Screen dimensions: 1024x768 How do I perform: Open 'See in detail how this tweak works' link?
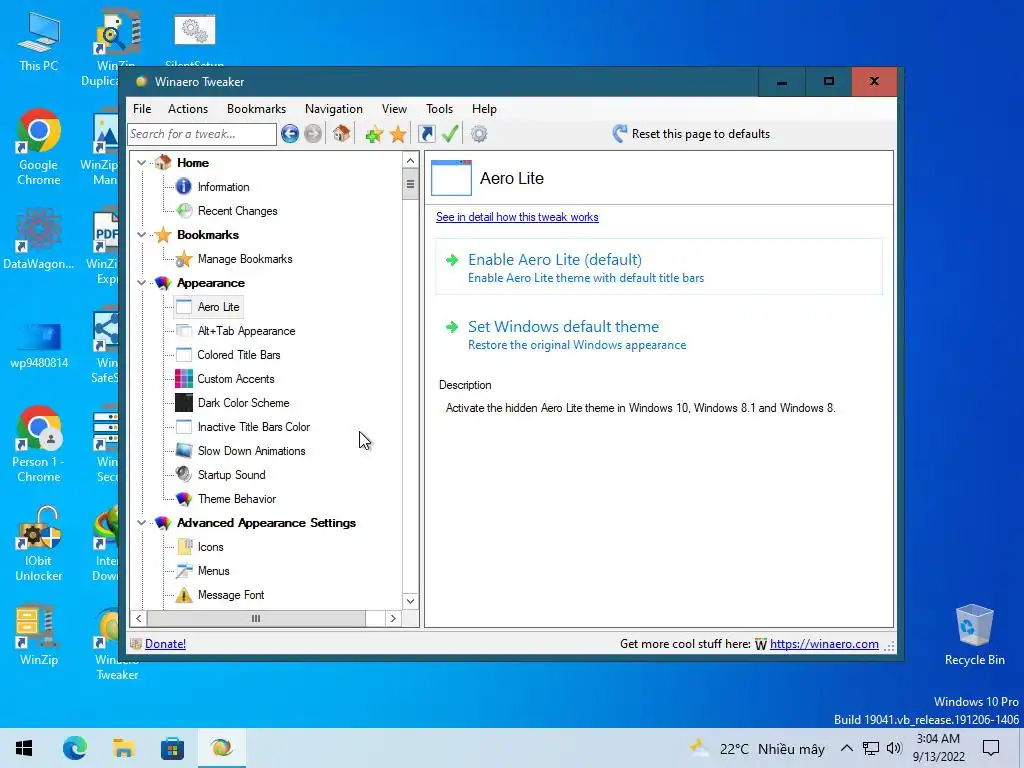(517, 217)
